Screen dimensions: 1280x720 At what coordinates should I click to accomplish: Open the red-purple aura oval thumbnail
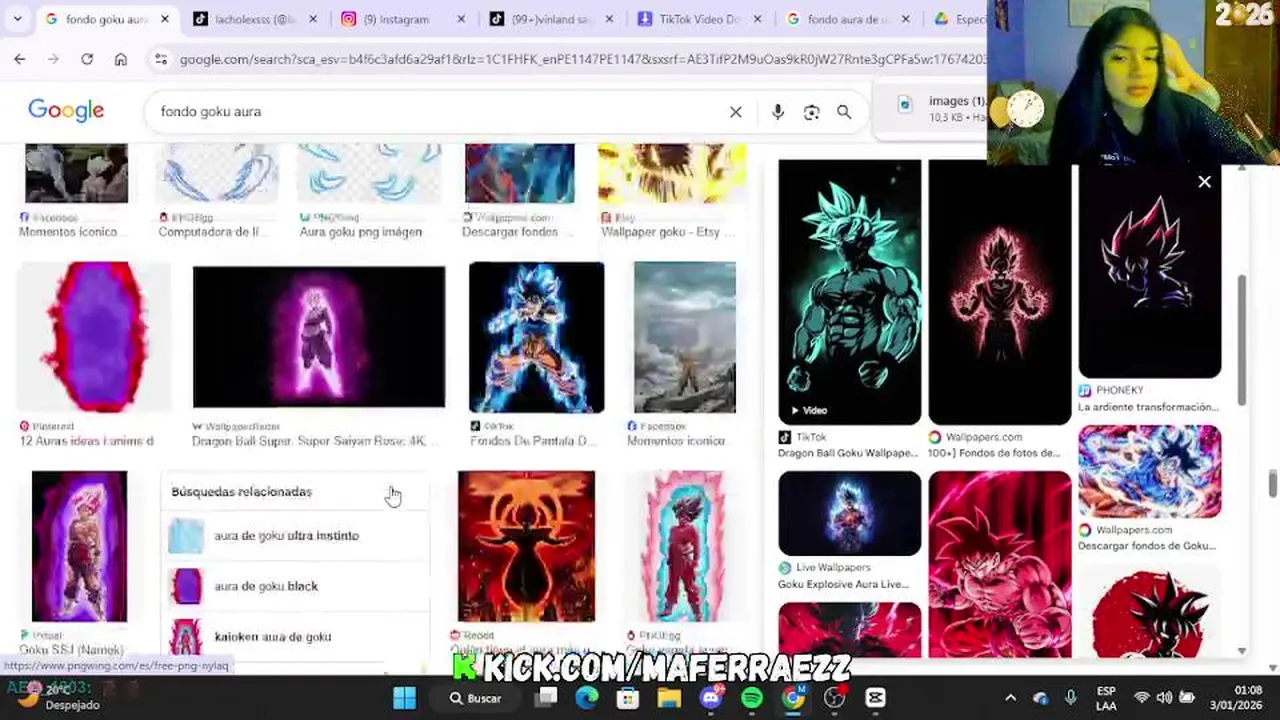(94, 337)
